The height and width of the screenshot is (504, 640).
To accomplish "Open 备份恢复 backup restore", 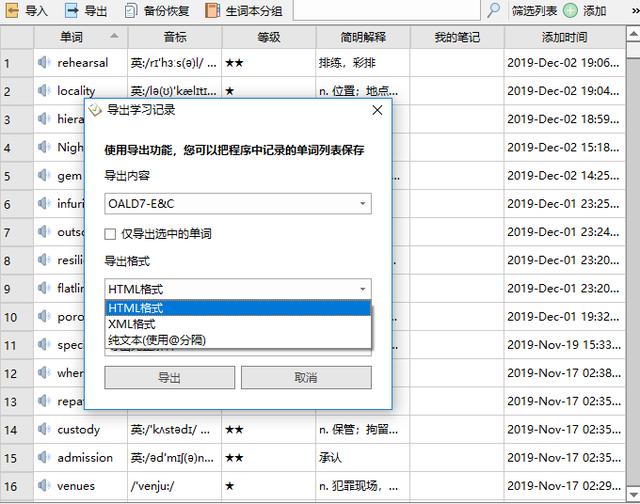I will 158,11.
